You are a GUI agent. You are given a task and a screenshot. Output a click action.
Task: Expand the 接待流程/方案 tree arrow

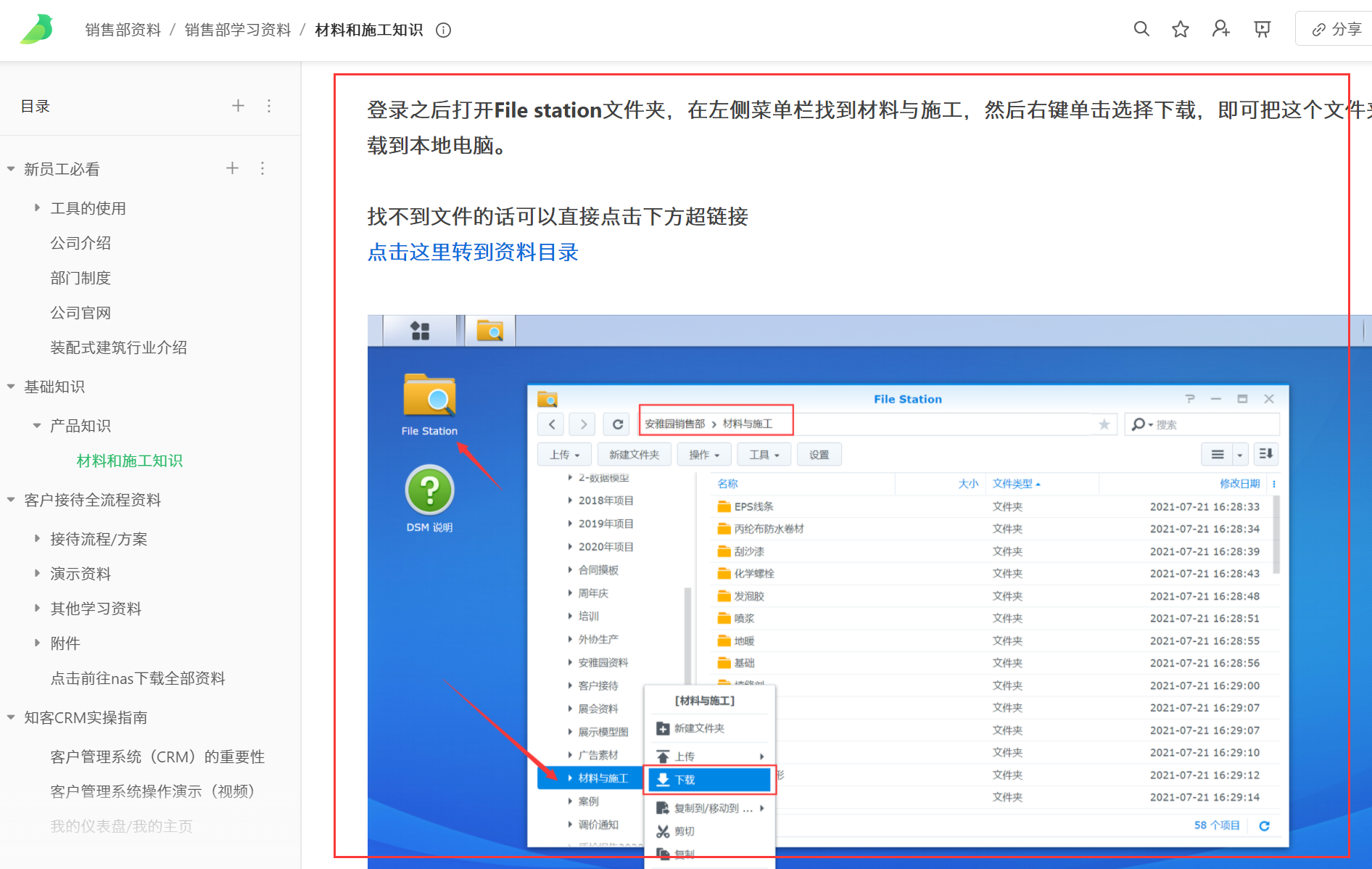point(37,539)
